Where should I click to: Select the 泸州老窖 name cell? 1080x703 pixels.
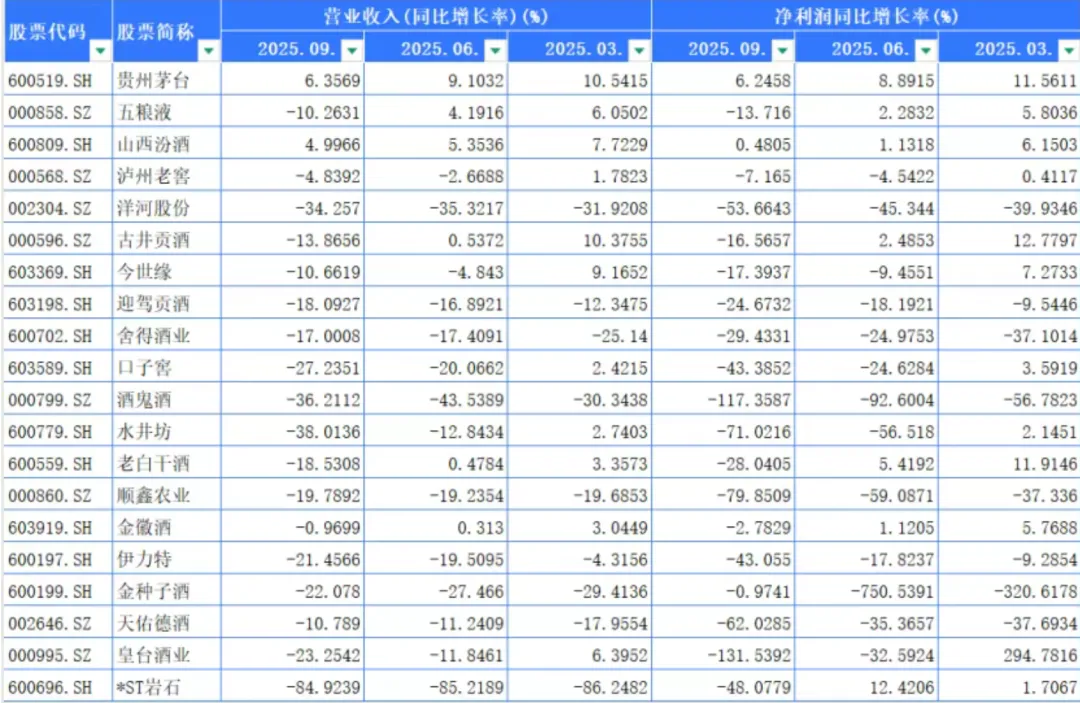(x=167, y=176)
